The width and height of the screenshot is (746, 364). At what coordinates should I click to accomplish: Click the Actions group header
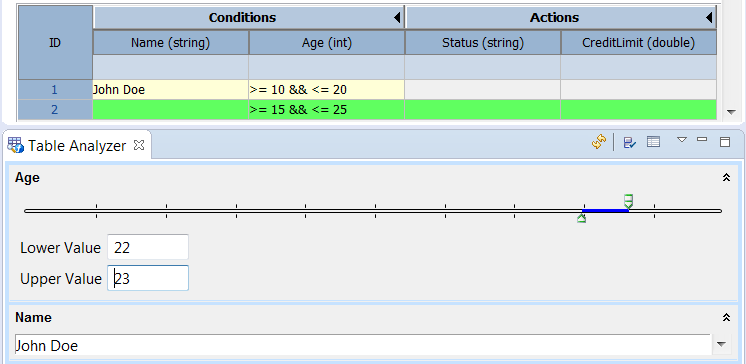(x=561, y=18)
